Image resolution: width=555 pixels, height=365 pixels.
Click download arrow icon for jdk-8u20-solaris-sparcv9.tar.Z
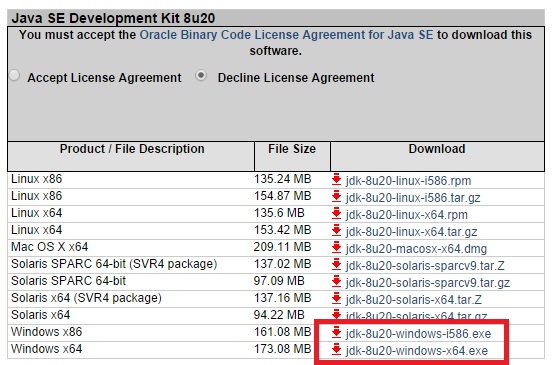click(336, 264)
